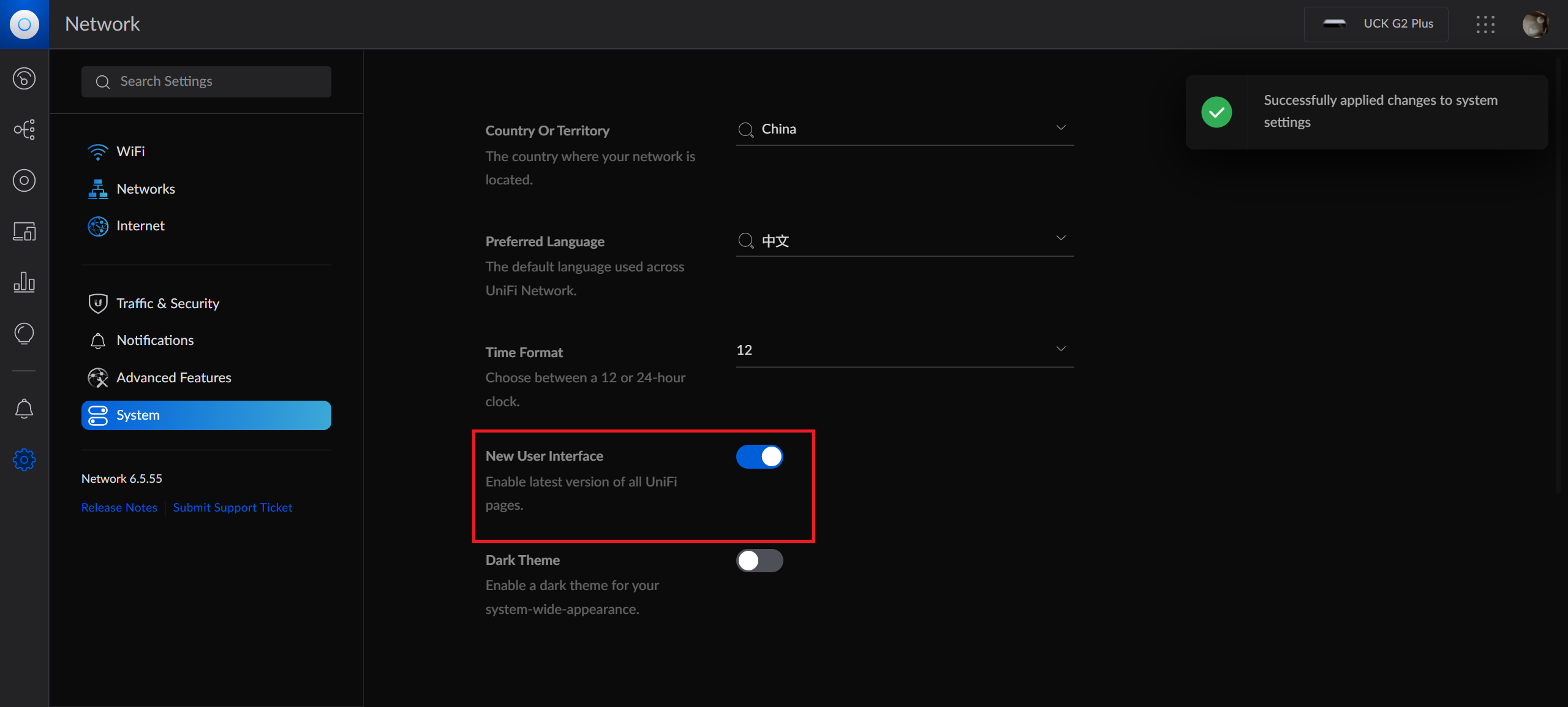Viewport: 1568px width, 707px height.
Task: Click the Networks hierarchy icon
Action: 98,189
